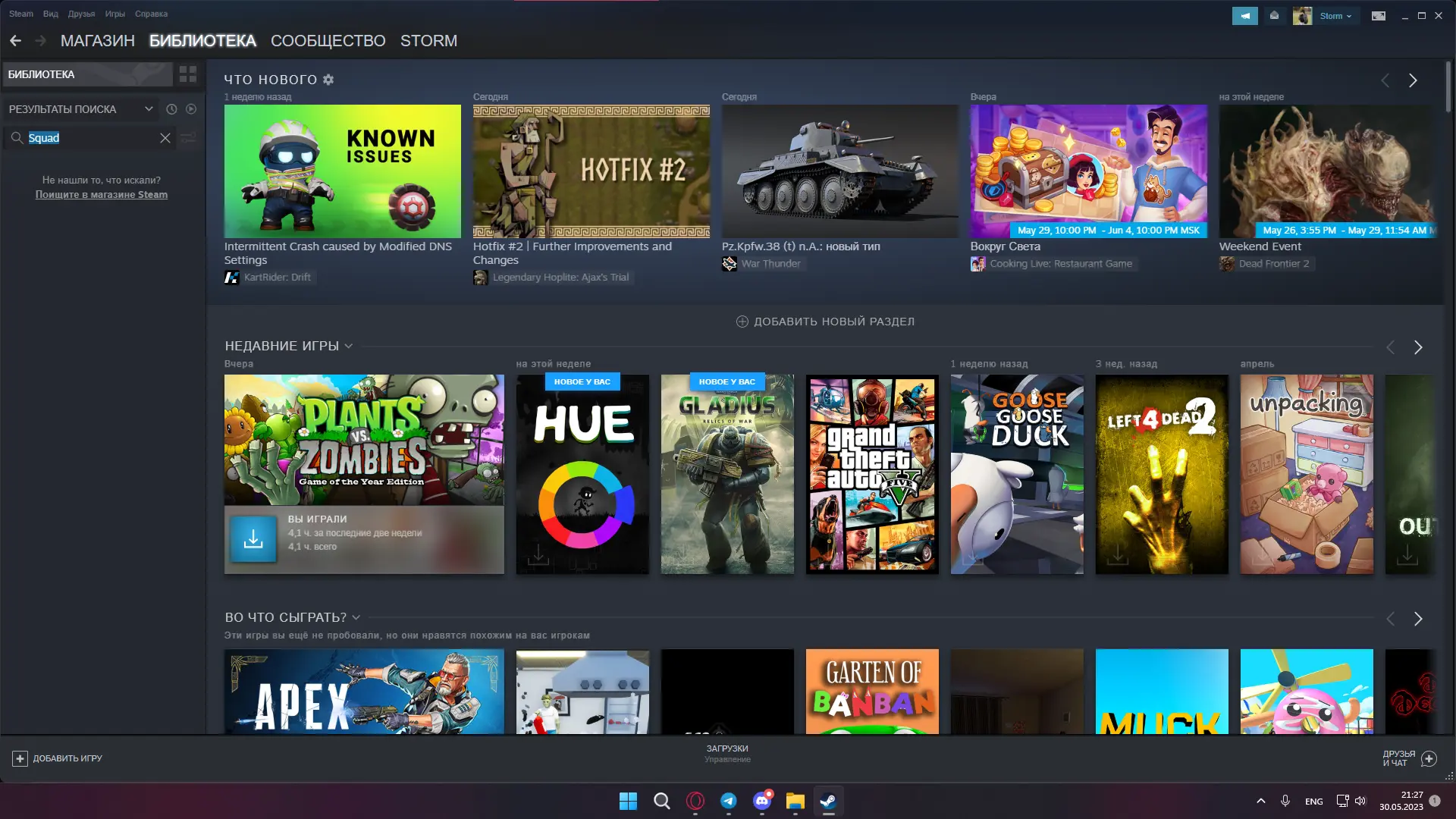Open the Grand Theft Auto V thumbnail
Screen dimensions: 1456x819
coord(872,474)
